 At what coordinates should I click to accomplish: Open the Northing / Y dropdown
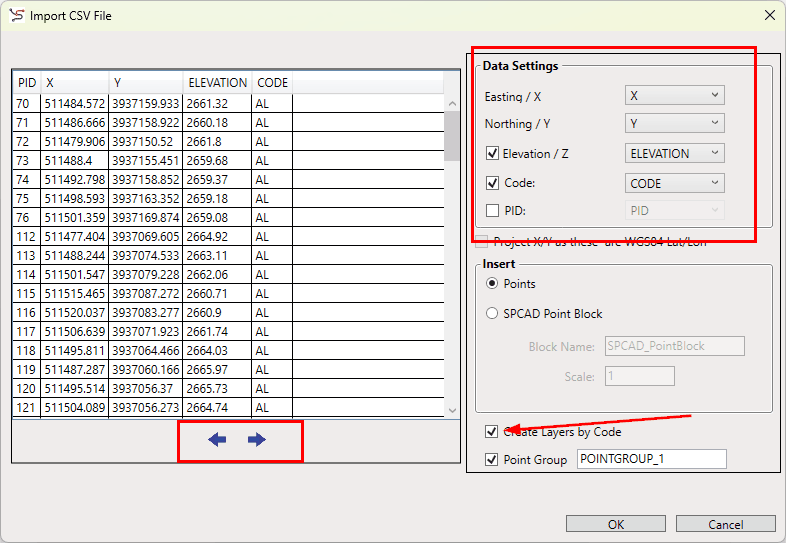(x=674, y=124)
